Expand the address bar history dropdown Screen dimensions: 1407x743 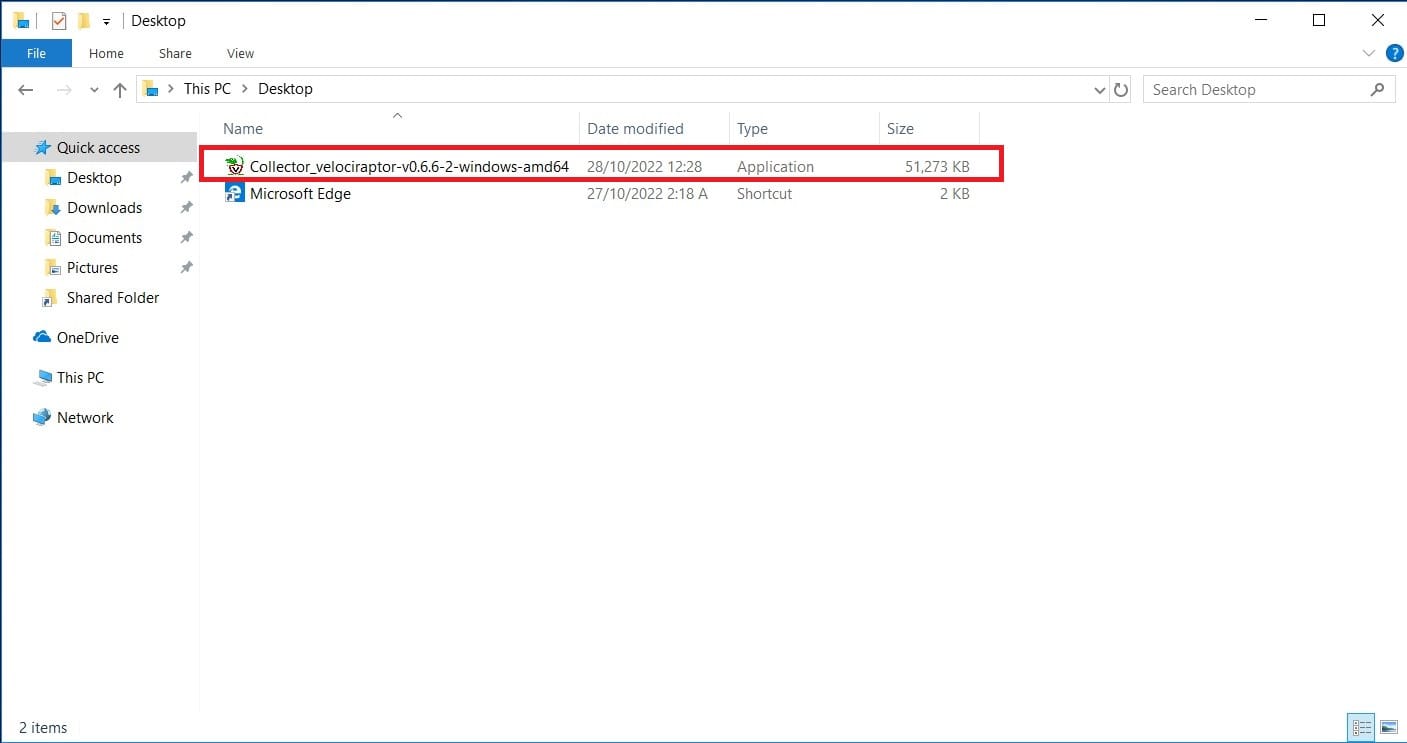tap(1101, 90)
